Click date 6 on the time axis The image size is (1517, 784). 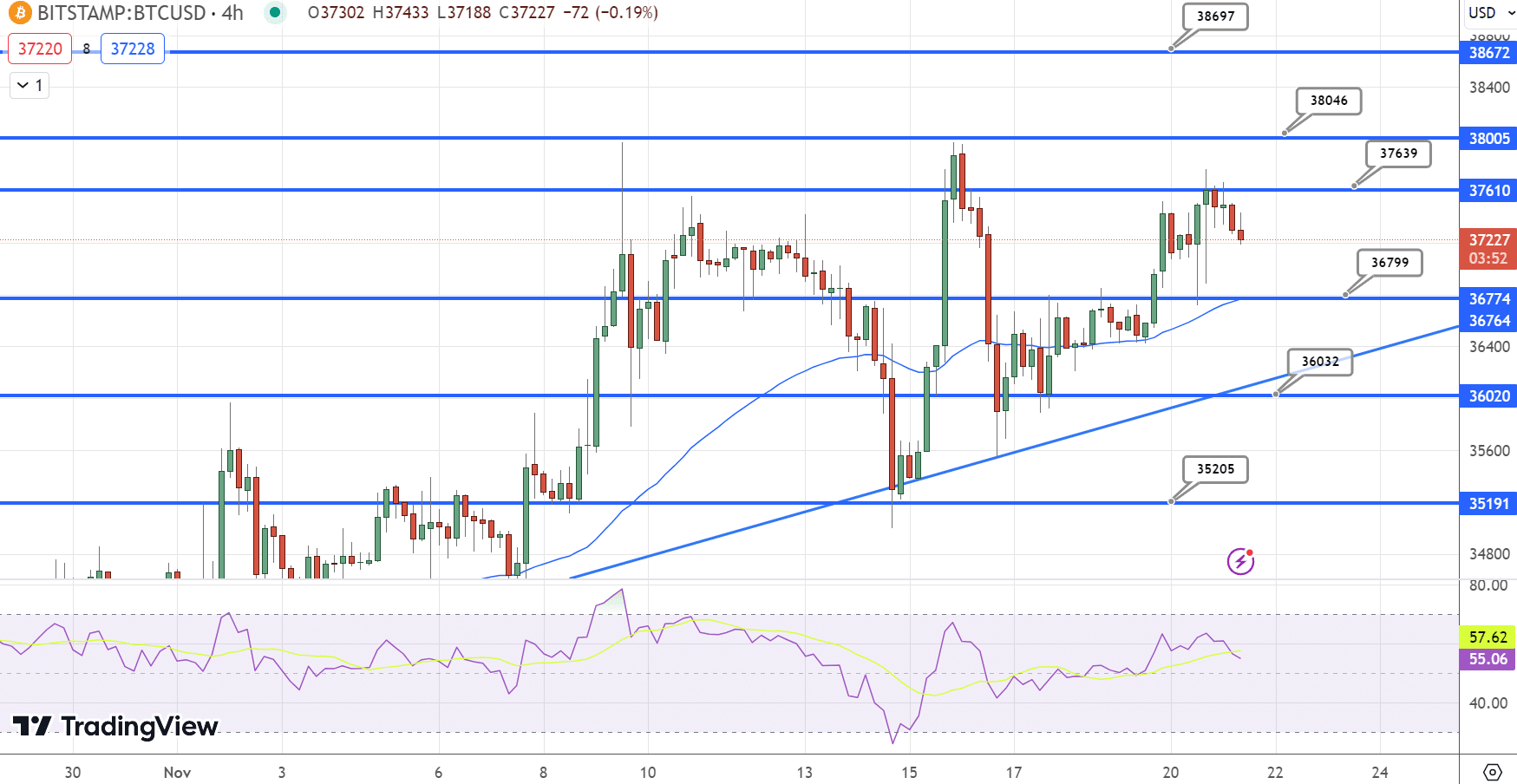tap(439, 772)
